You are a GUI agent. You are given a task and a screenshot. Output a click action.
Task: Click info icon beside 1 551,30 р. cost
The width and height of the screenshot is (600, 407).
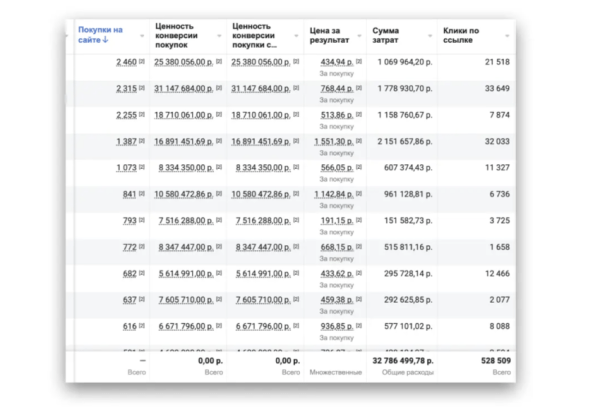tap(357, 142)
